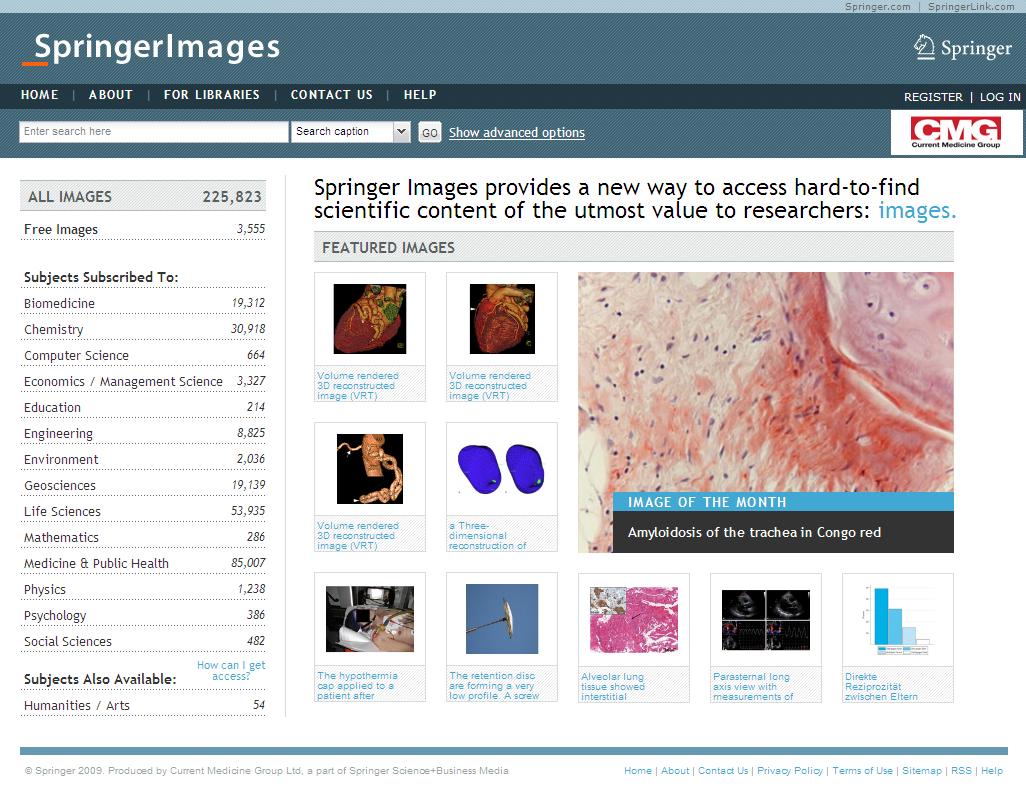1026x804 pixels.
Task: Open Physics subject
Action: click(x=143, y=589)
